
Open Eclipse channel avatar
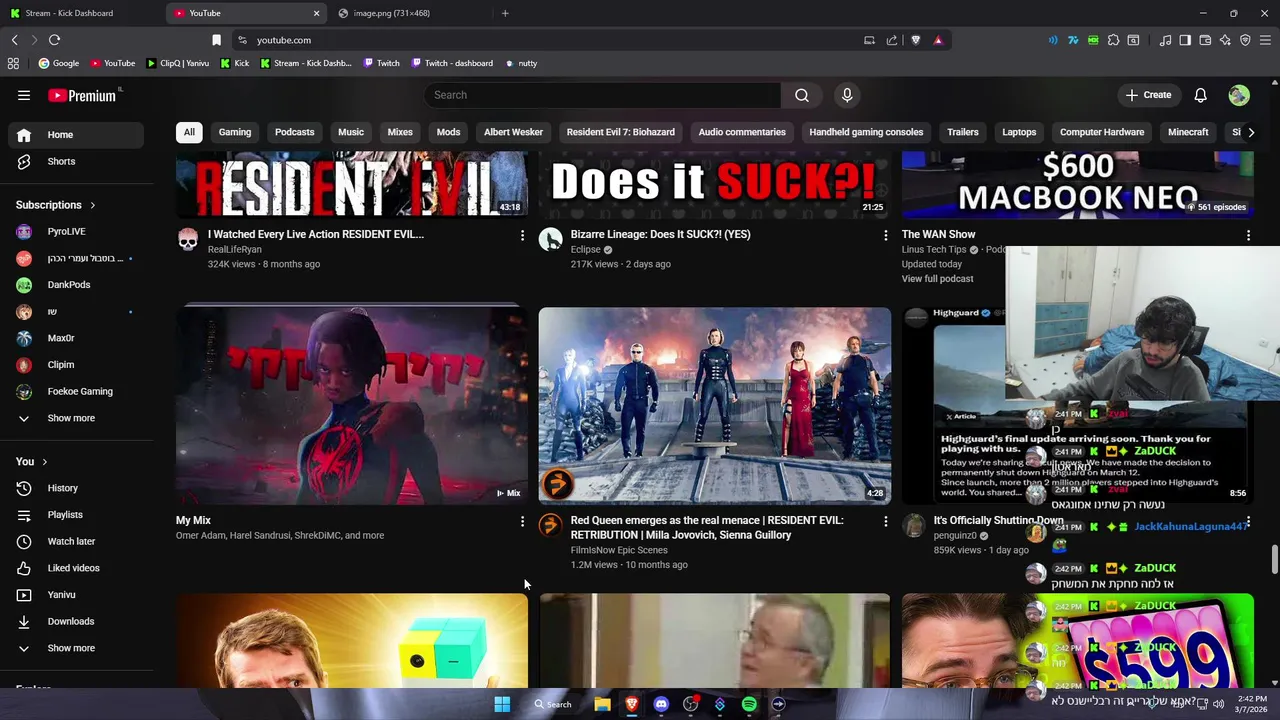[x=550, y=239]
